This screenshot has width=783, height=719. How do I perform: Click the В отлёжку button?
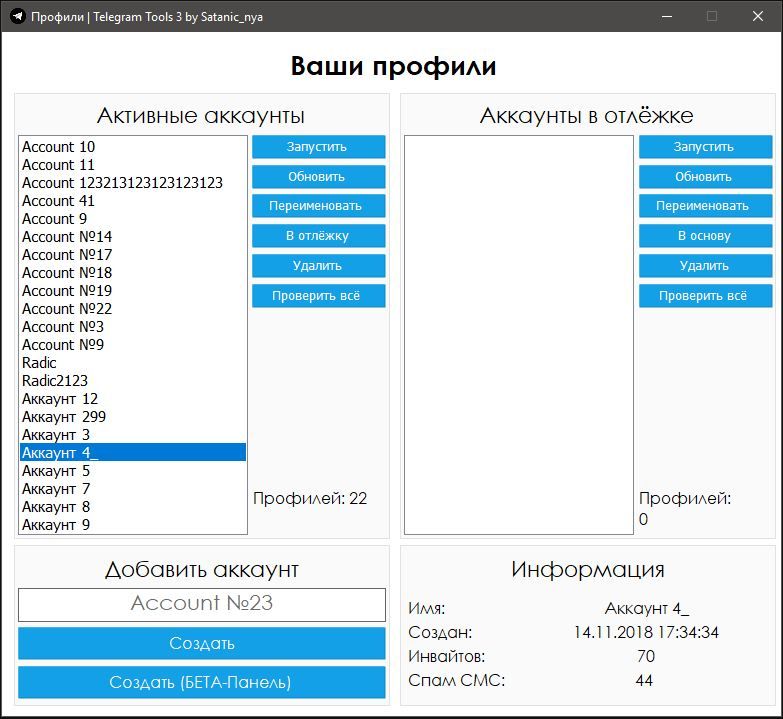pyautogui.click(x=318, y=236)
